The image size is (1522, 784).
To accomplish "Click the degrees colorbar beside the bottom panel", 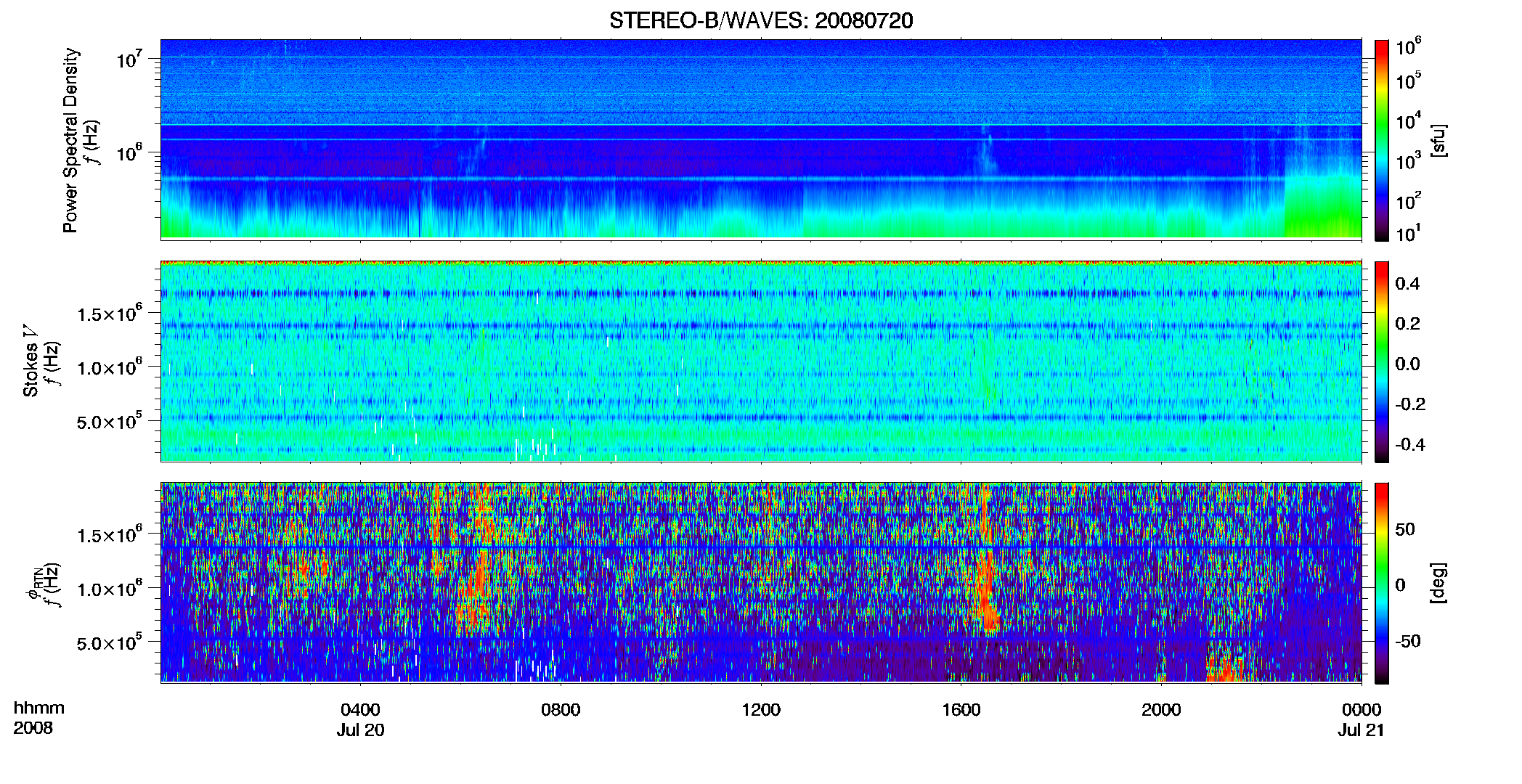I will point(1382,583).
